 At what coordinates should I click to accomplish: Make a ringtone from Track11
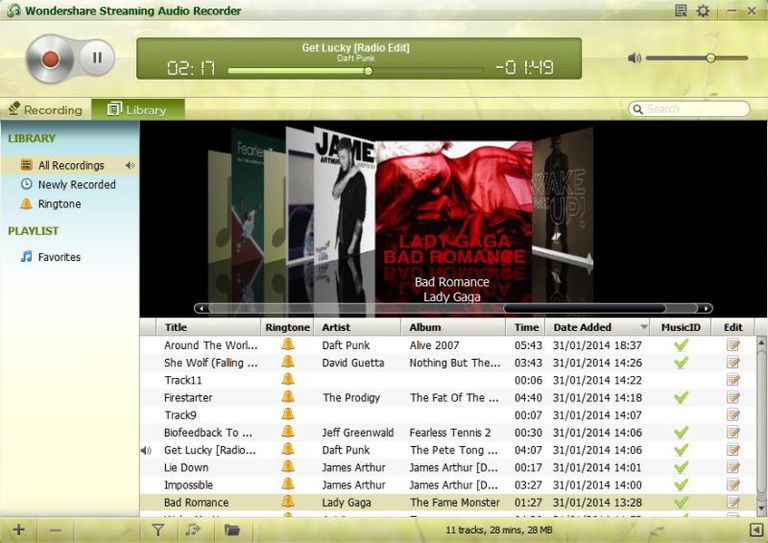coord(288,379)
